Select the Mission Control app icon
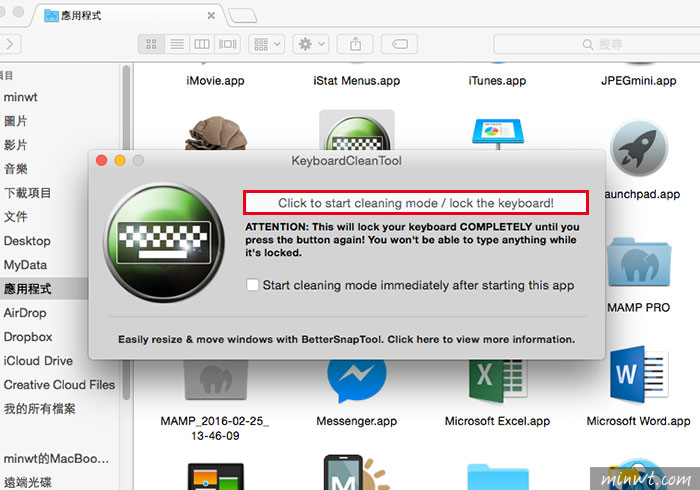700x490 pixels. coord(216,477)
